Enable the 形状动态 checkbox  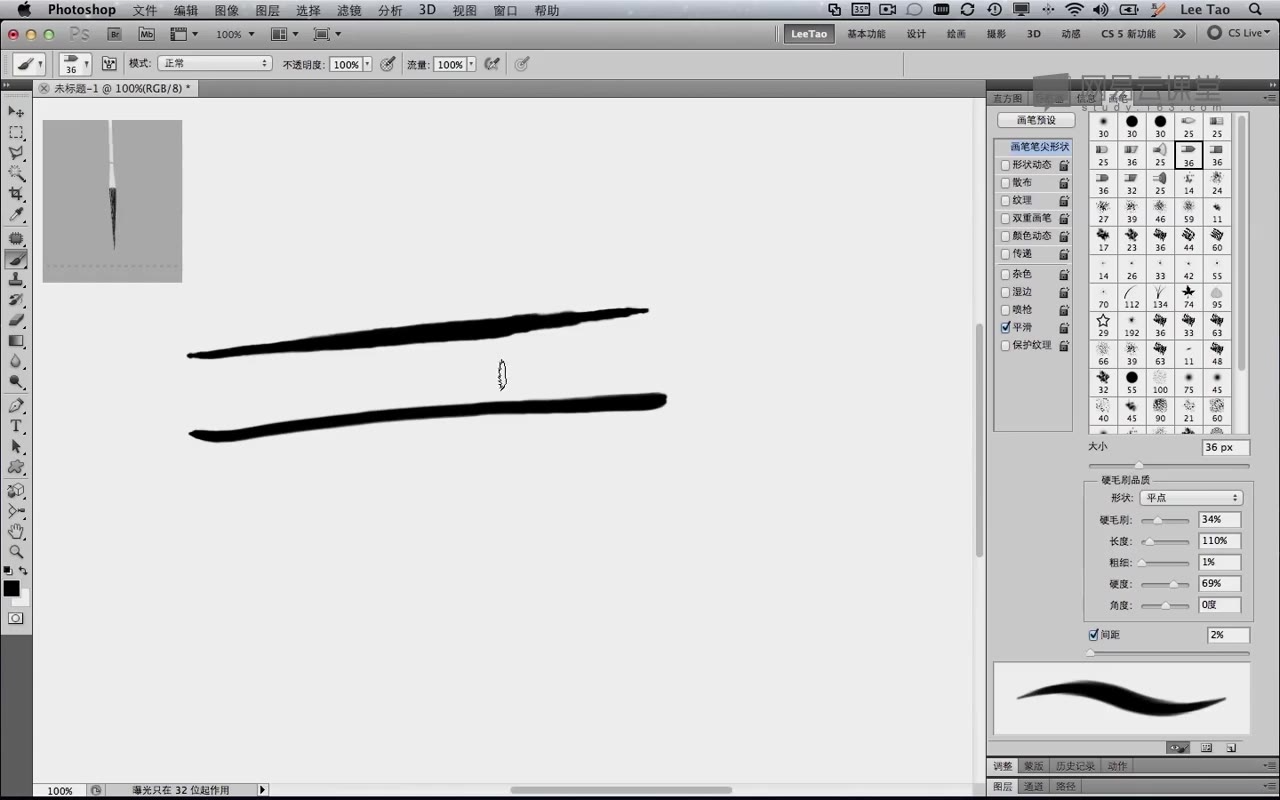pyautogui.click(x=1006, y=165)
